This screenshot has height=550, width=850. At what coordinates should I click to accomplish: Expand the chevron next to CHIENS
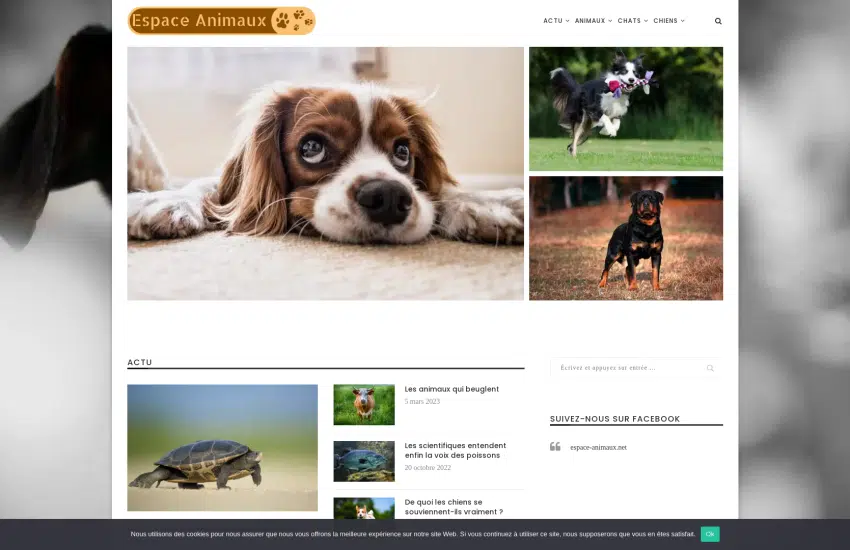point(683,21)
